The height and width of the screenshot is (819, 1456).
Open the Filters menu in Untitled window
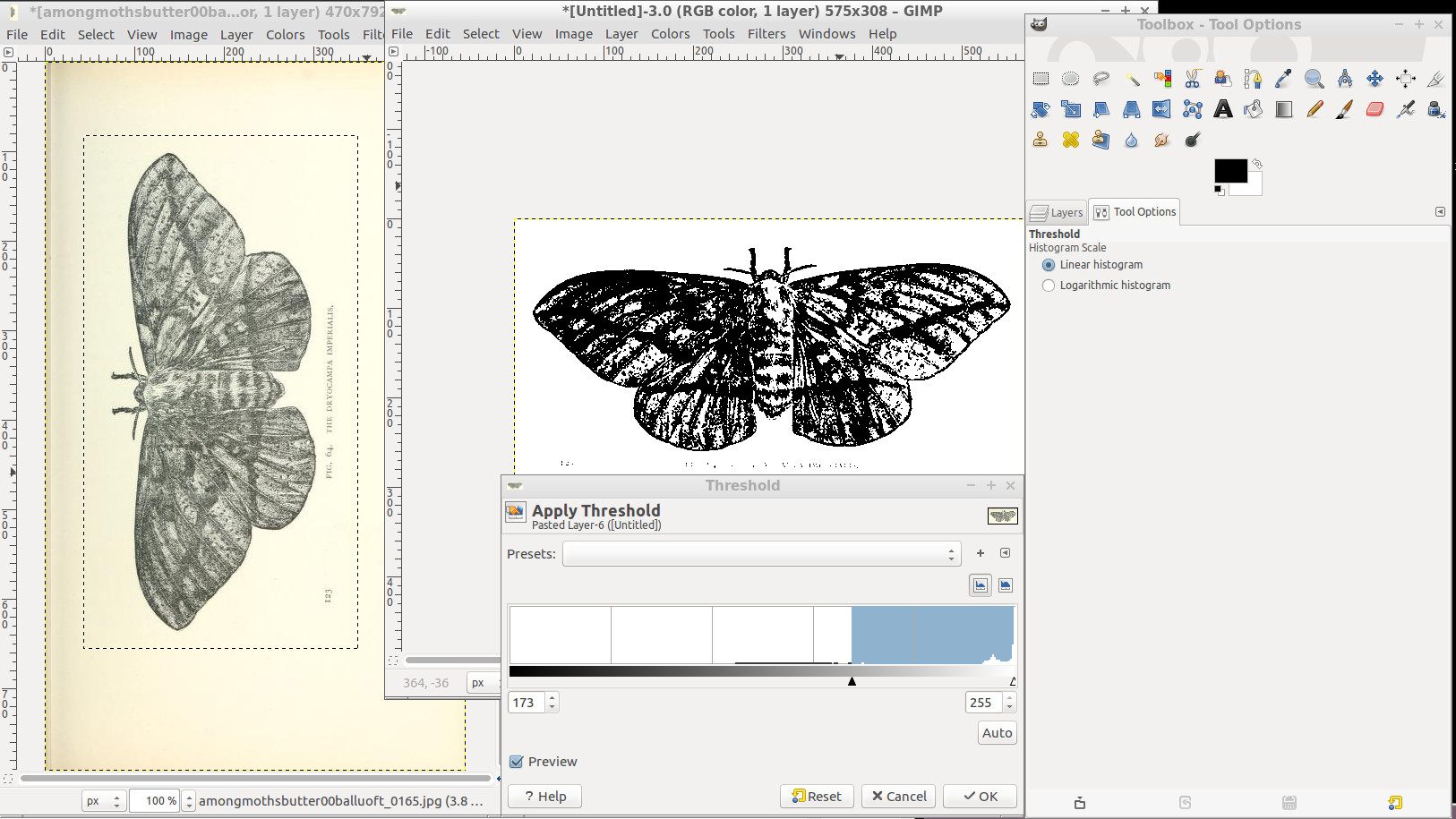[767, 34]
